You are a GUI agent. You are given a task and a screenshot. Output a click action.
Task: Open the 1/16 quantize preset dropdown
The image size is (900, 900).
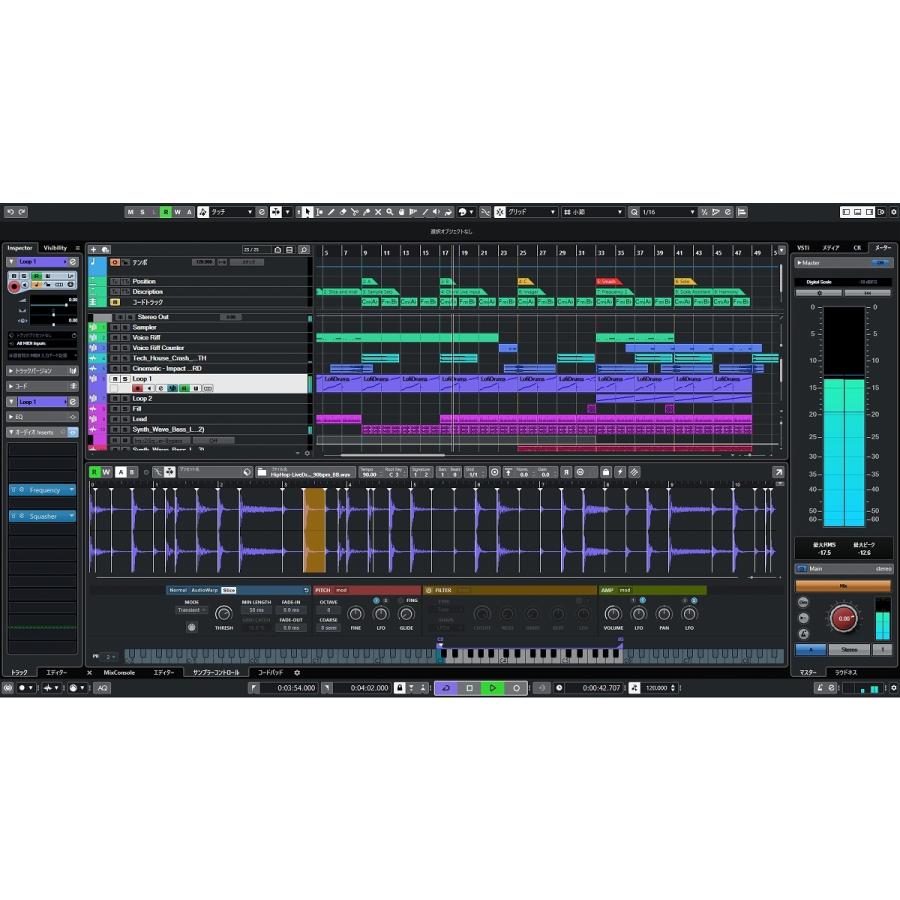click(x=666, y=212)
